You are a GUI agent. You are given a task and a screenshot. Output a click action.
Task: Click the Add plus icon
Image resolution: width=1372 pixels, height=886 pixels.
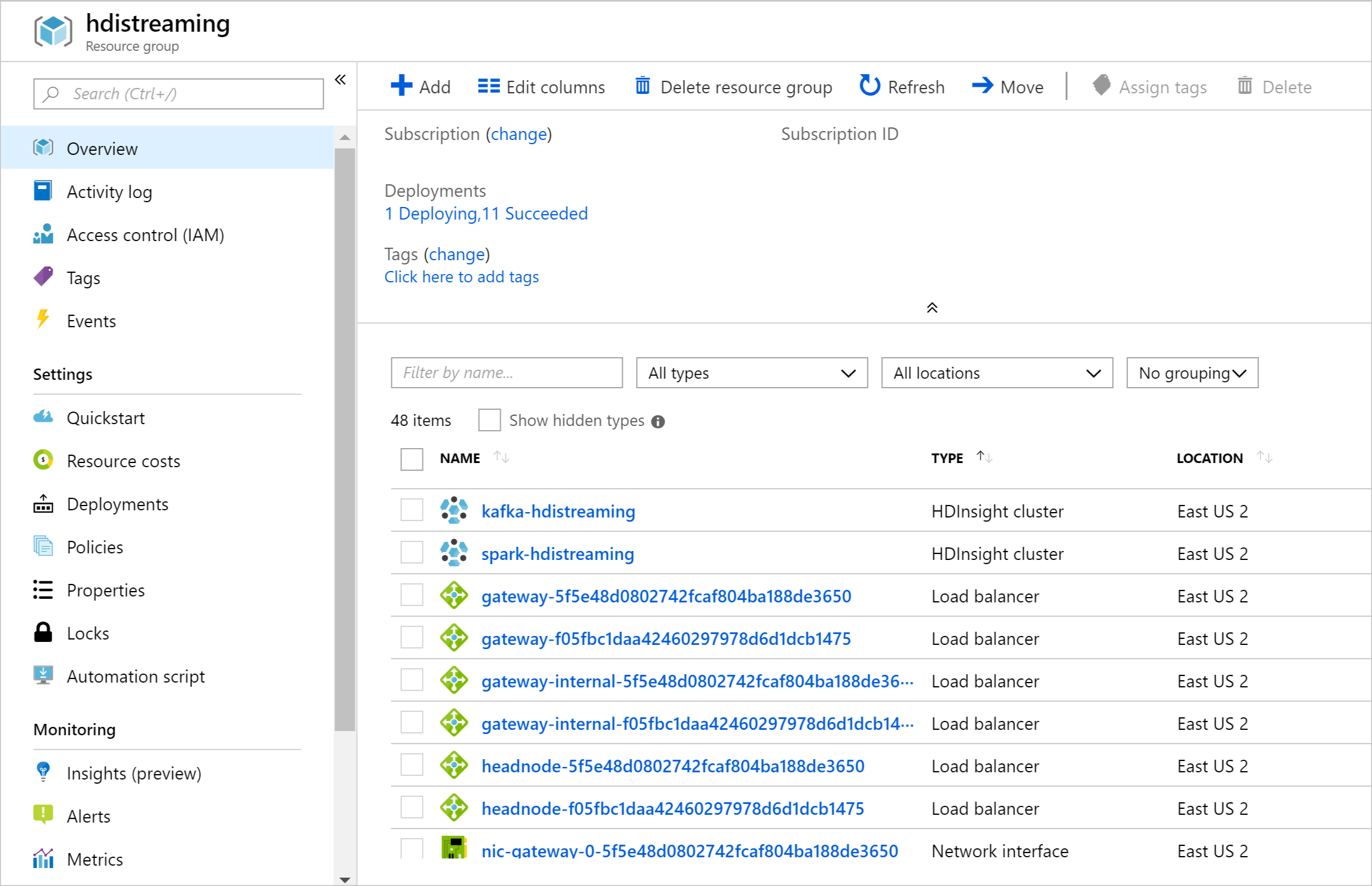401,86
